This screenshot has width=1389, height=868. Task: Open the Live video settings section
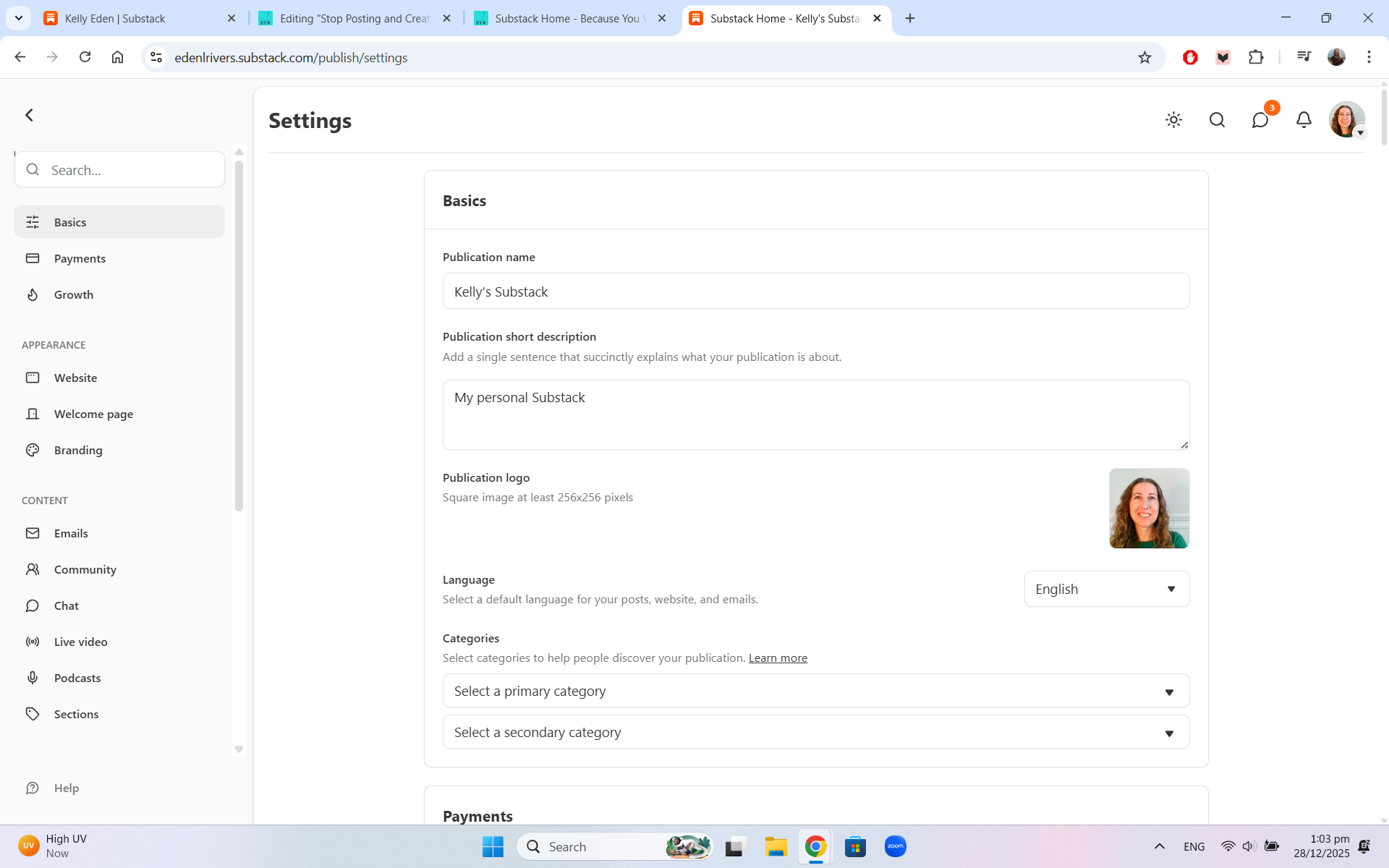pyautogui.click(x=80, y=642)
